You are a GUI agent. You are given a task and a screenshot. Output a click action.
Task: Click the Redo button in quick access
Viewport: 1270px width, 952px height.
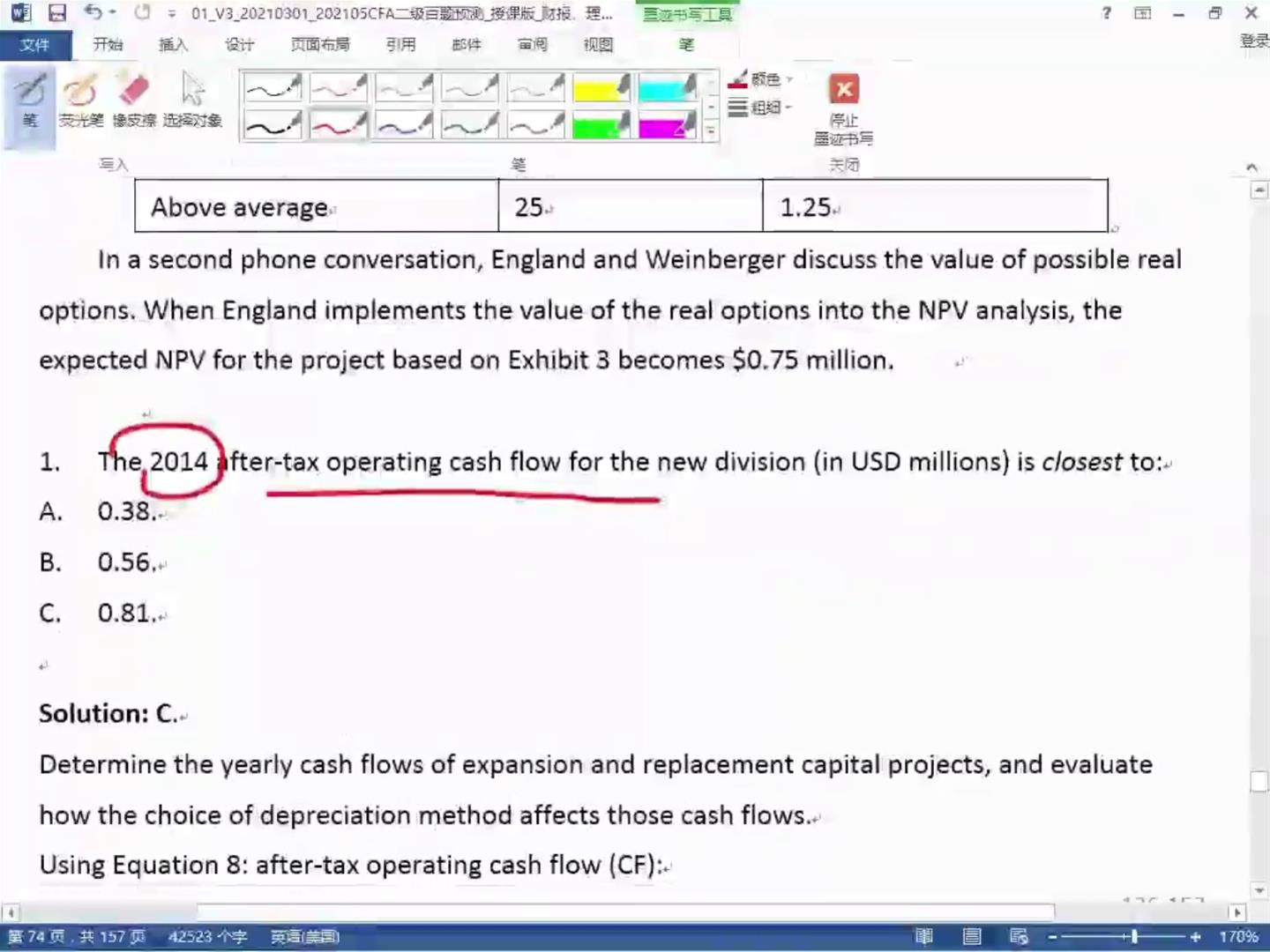click(142, 12)
